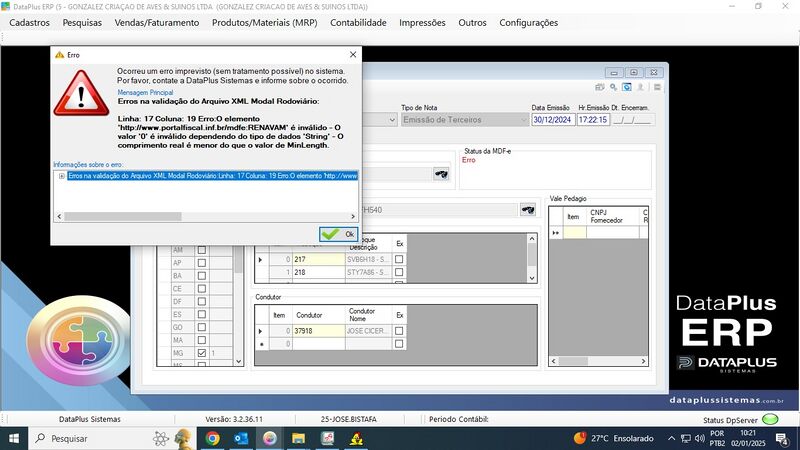Close the Erro dialog with the X
This screenshot has width=800, height=450.
[x=353, y=55]
